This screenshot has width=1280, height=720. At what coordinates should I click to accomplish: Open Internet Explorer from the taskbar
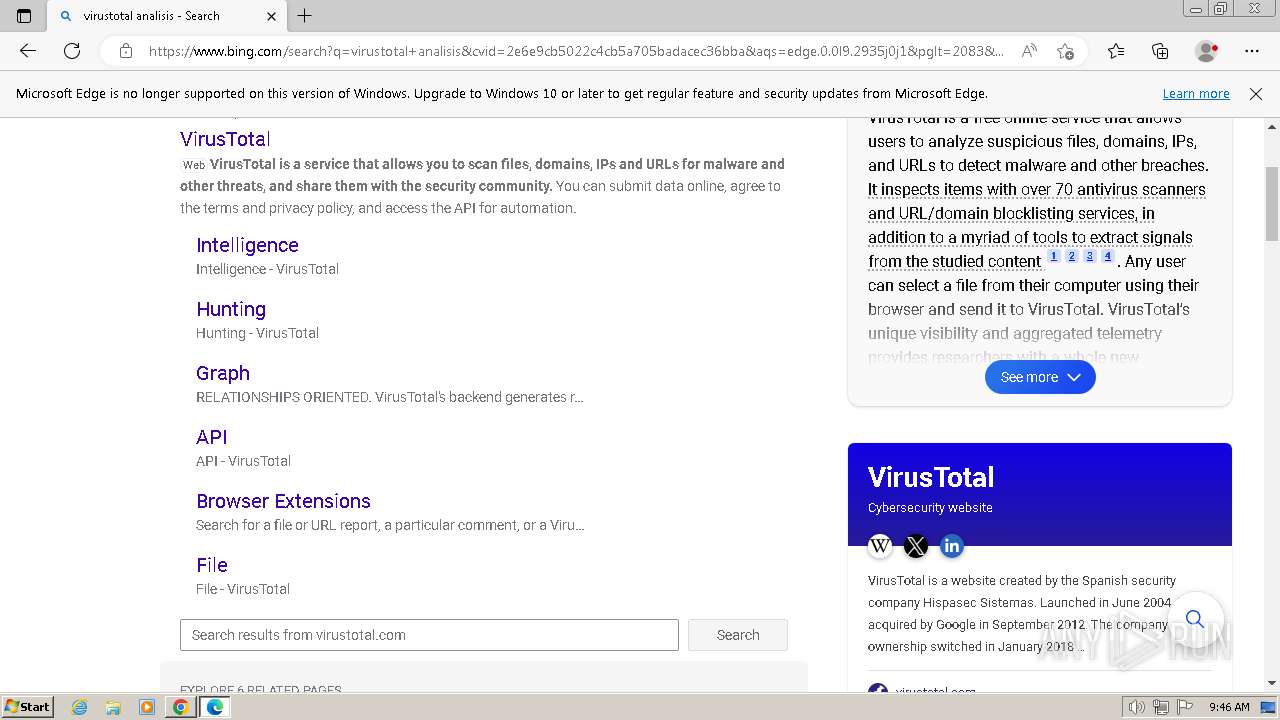click(x=80, y=707)
